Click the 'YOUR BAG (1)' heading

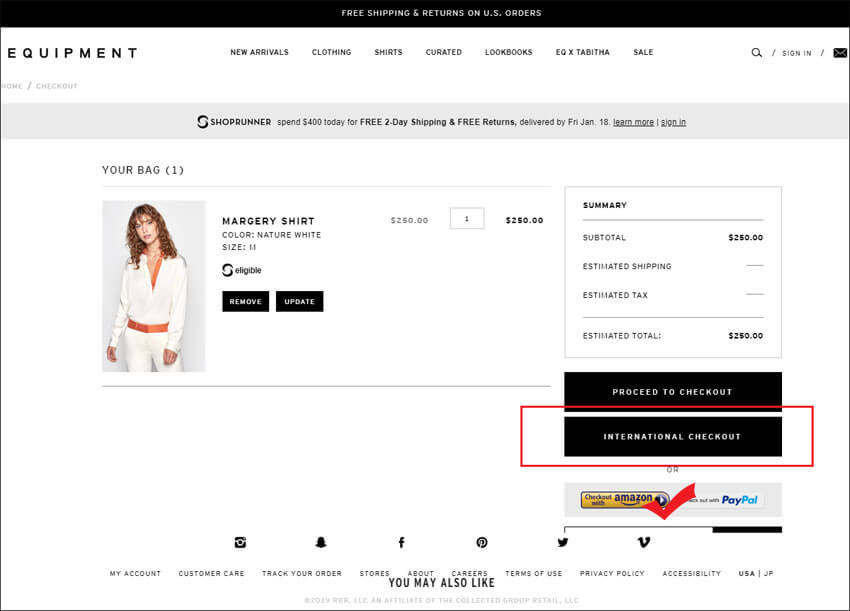tap(143, 170)
